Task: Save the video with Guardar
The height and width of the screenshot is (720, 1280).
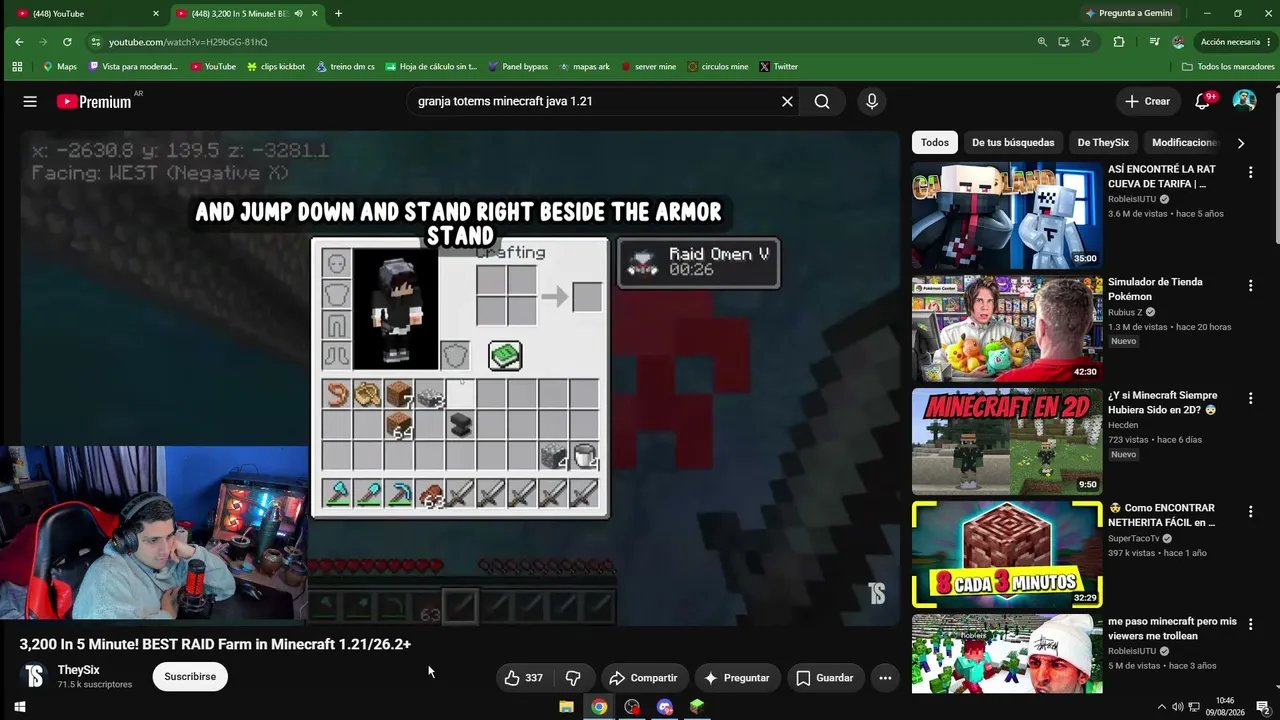Action: [x=825, y=678]
